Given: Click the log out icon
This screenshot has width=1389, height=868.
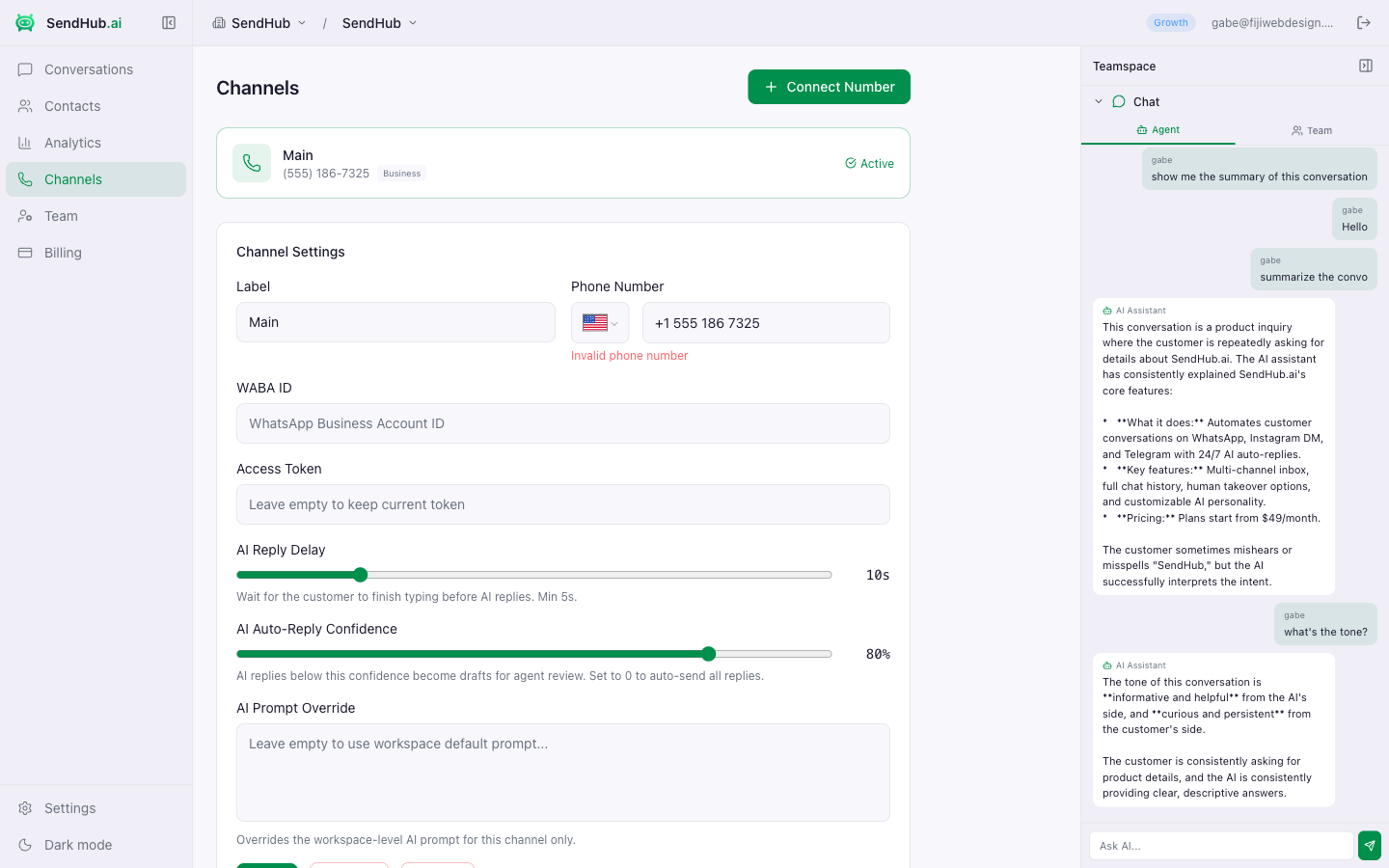Looking at the screenshot, I should tap(1364, 23).
